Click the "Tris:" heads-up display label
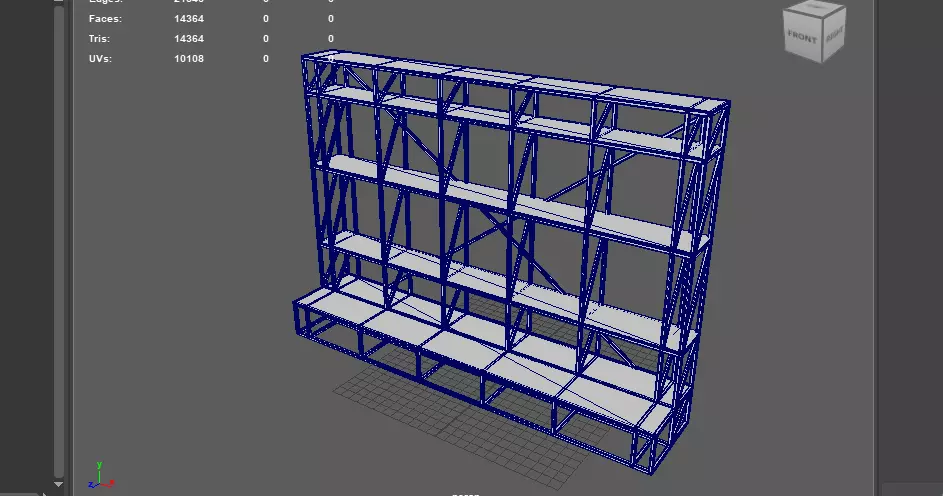943x496 pixels. click(99, 38)
